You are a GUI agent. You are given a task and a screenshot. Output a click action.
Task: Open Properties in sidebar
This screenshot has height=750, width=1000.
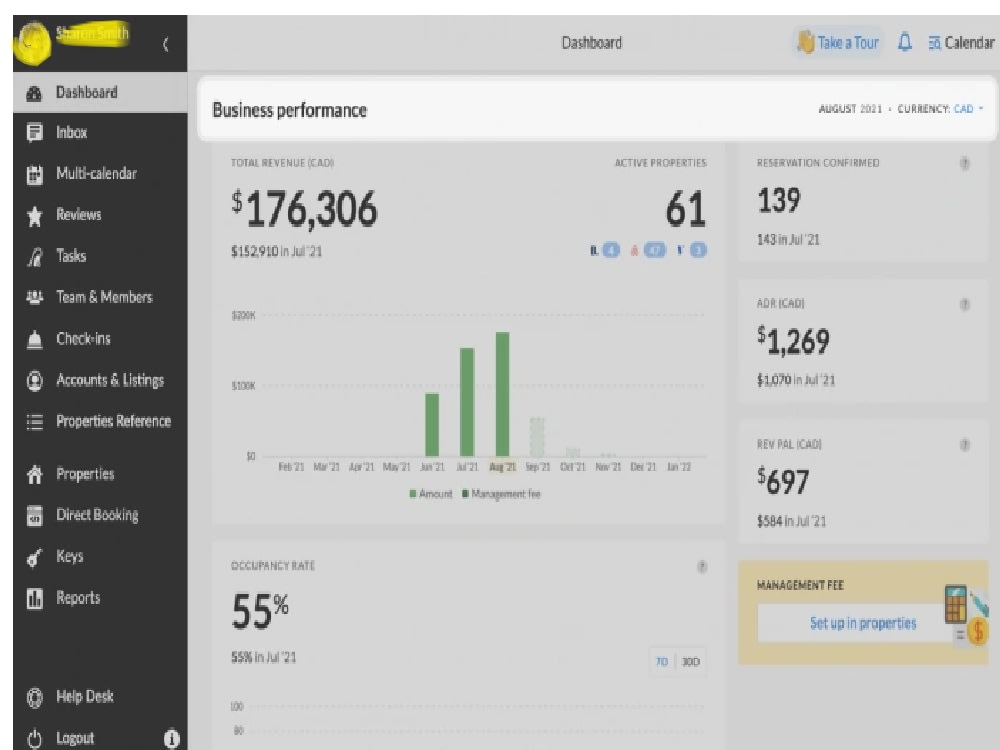[x=85, y=474]
